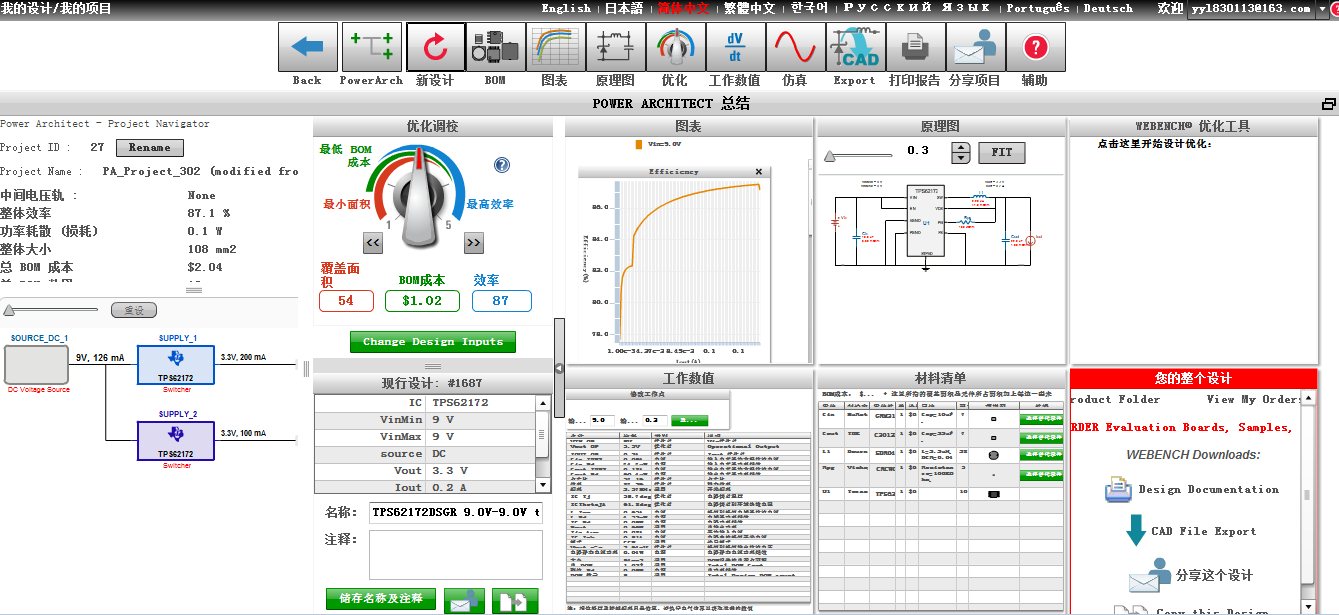The width and height of the screenshot is (1339, 615).
Task: Close the Efficiency chart popup
Action: 761,172
